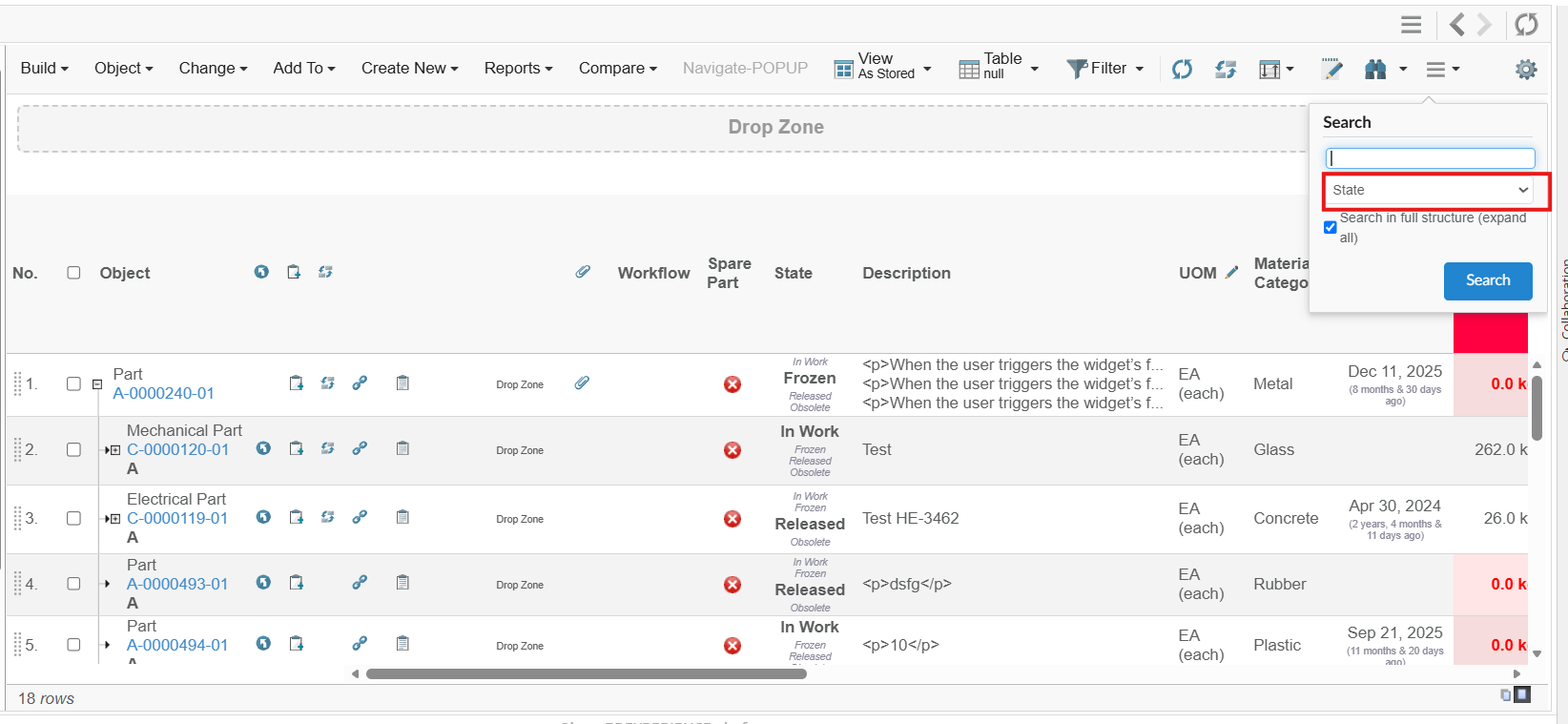Screen dimensions: 1568x724
Task: Open the View As Stored dropdown
Action: pos(882,67)
